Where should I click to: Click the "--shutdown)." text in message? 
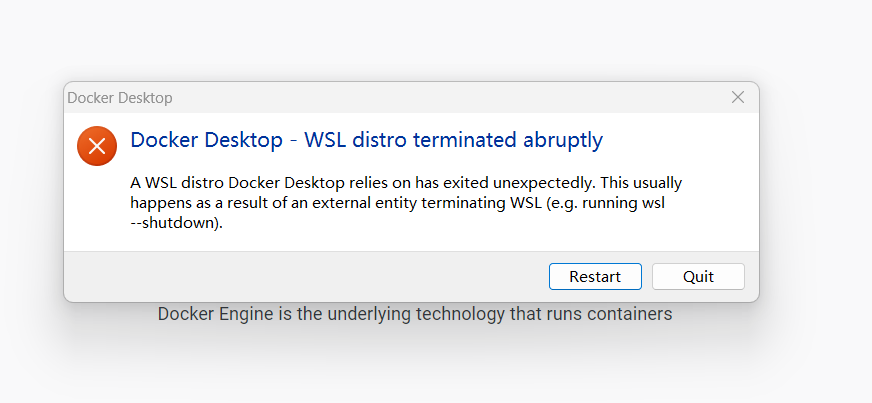(176, 223)
